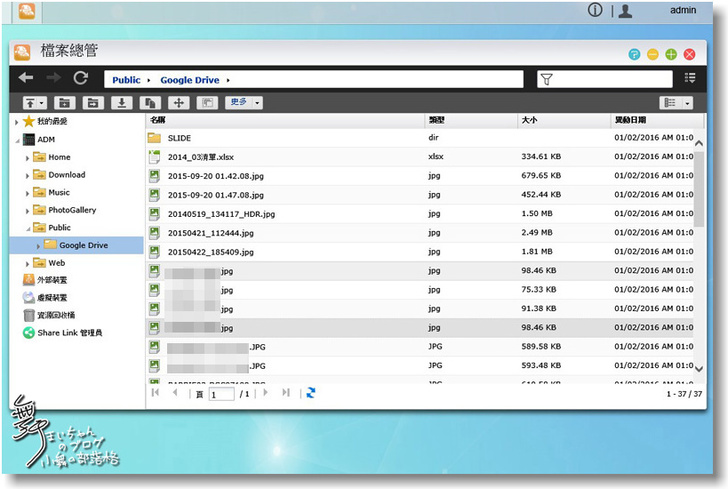Select the Download folder in sidebar
The image size is (728, 489).
[x=66, y=175]
